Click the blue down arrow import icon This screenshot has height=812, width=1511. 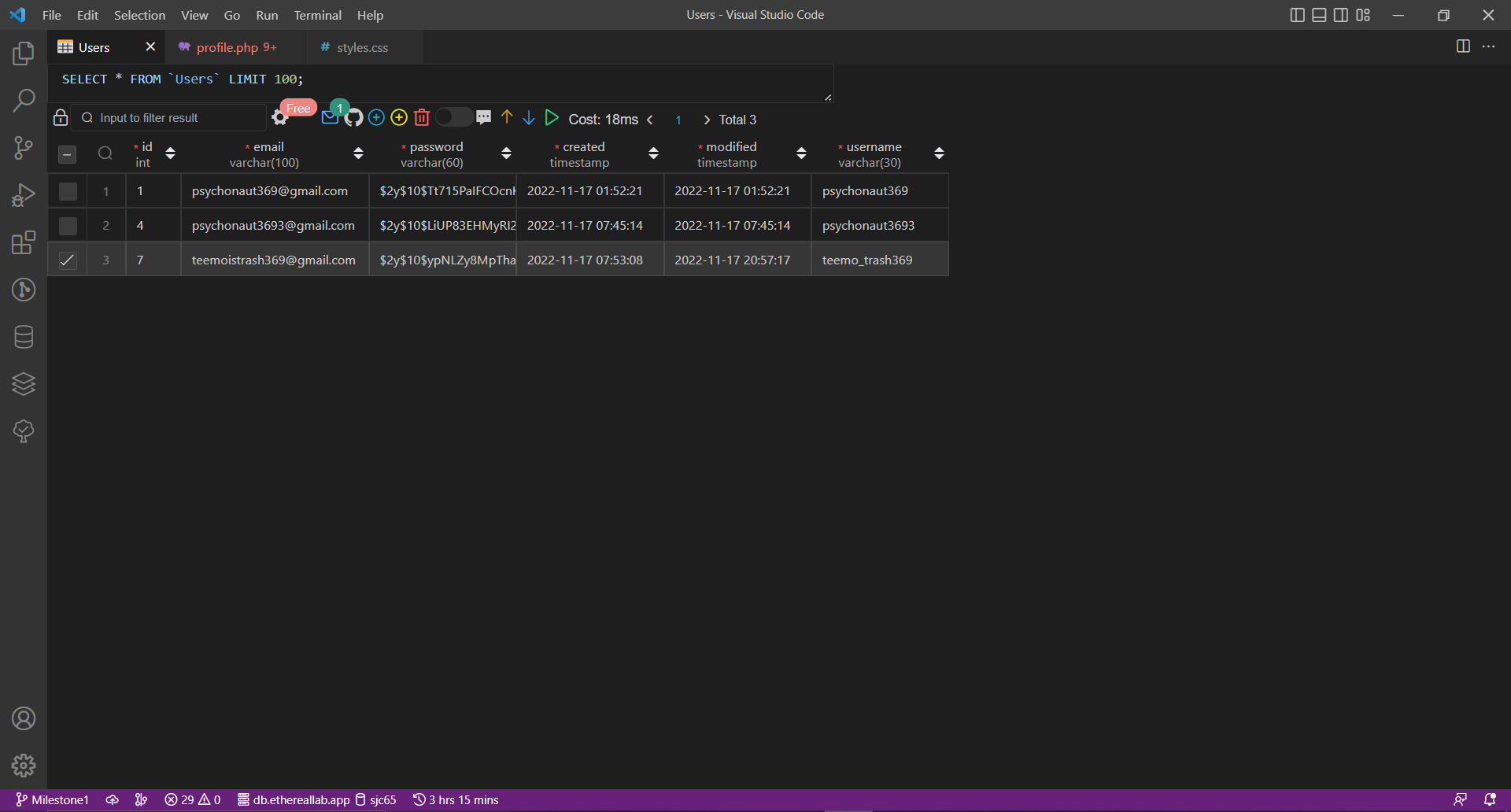coord(529,117)
